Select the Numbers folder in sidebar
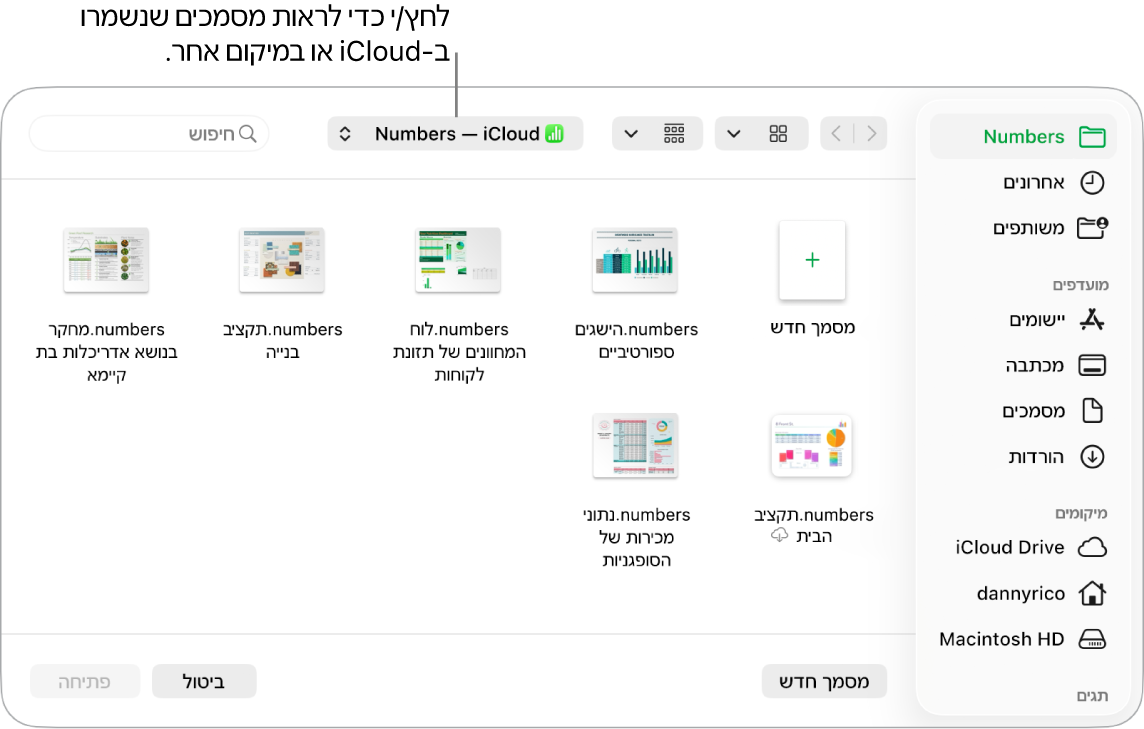 pos(1023,136)
